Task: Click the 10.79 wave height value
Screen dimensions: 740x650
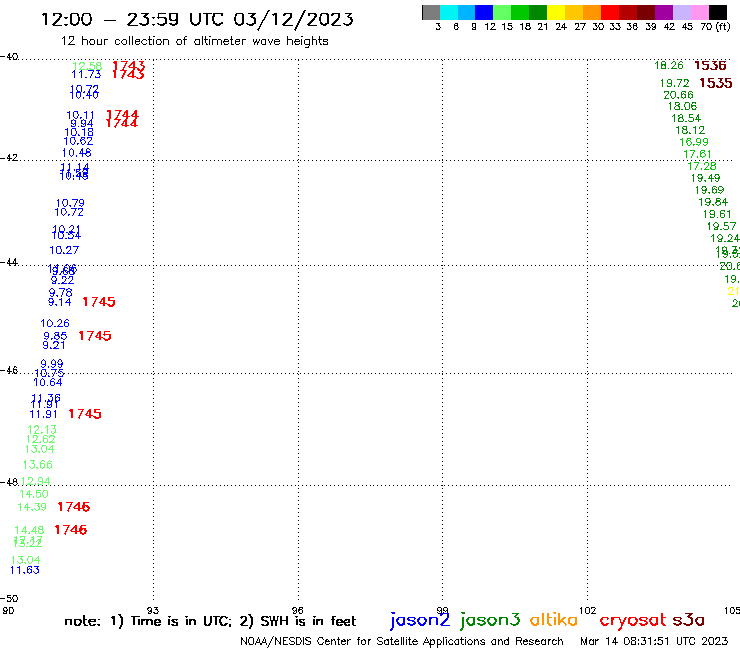Action: click(x=70, y=203)
